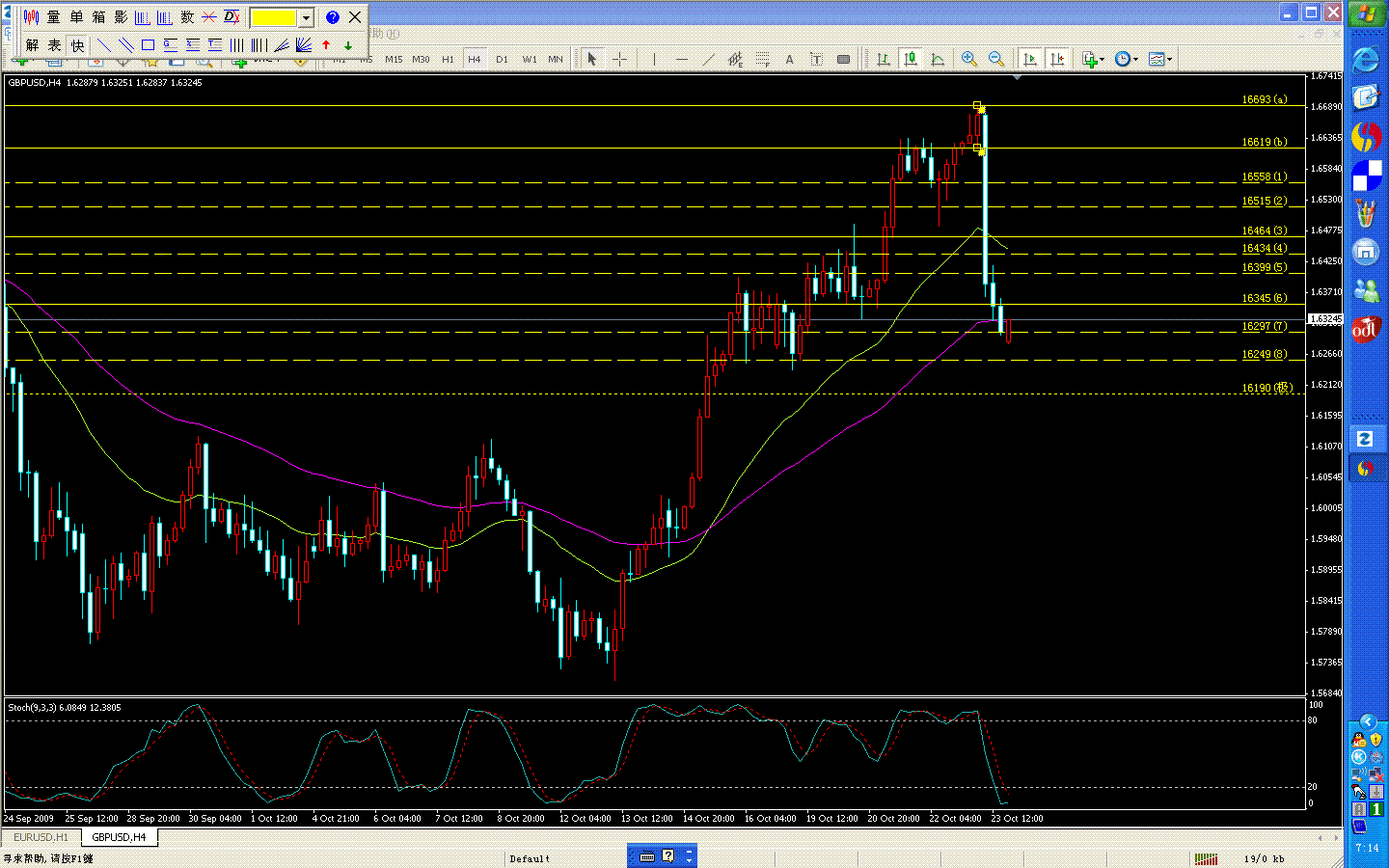Click the Dx icon in the floating toolbar
This screenshot has height=868, width=1389.
[231, 17]
